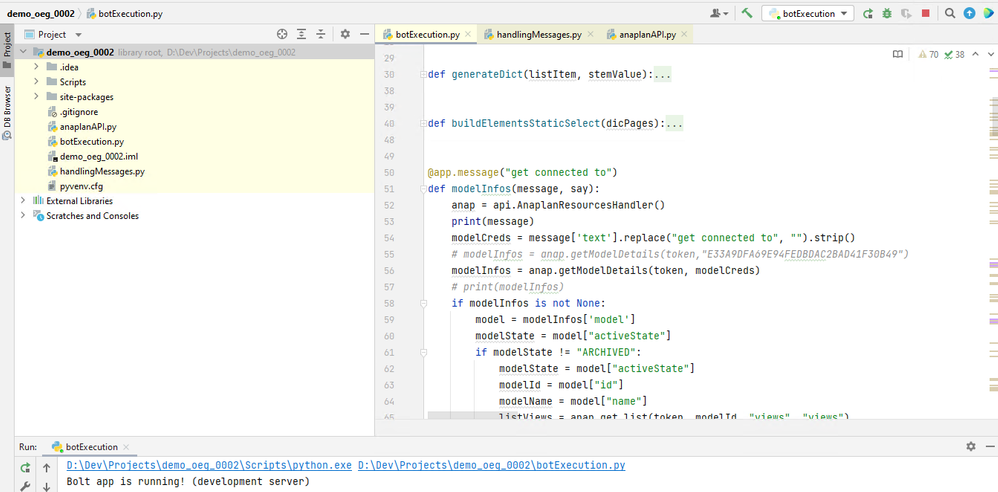Image resolution: width=998 pixels, height=492 pixels.
Task: Close the botExecution.py editor tab
Action: coord(468,35)
